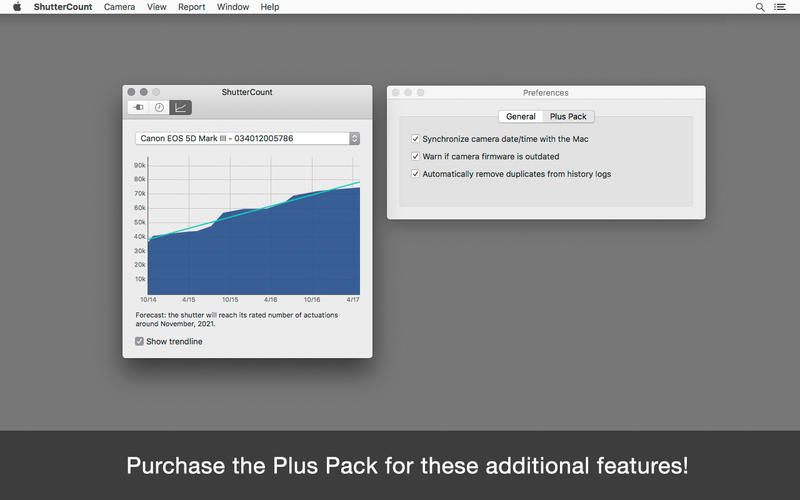Toggle Automatically remove duplicates from history logs
This screenshot has width=800, height=500.
click(x=416, y=174)
